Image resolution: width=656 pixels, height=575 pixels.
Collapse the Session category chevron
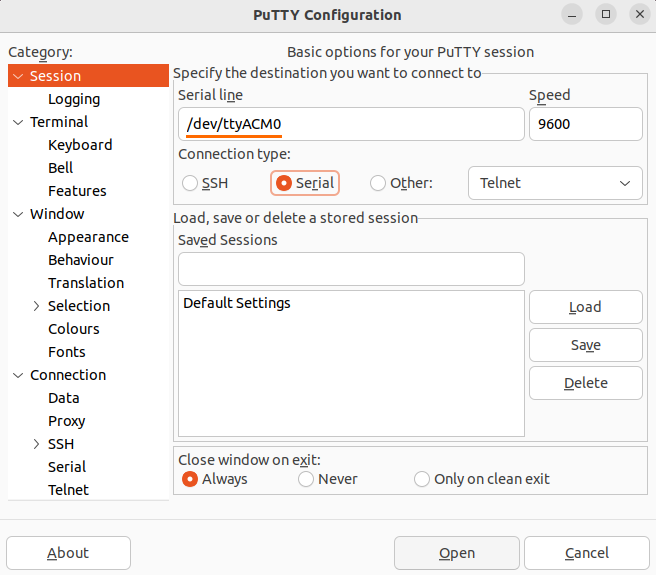18,76
